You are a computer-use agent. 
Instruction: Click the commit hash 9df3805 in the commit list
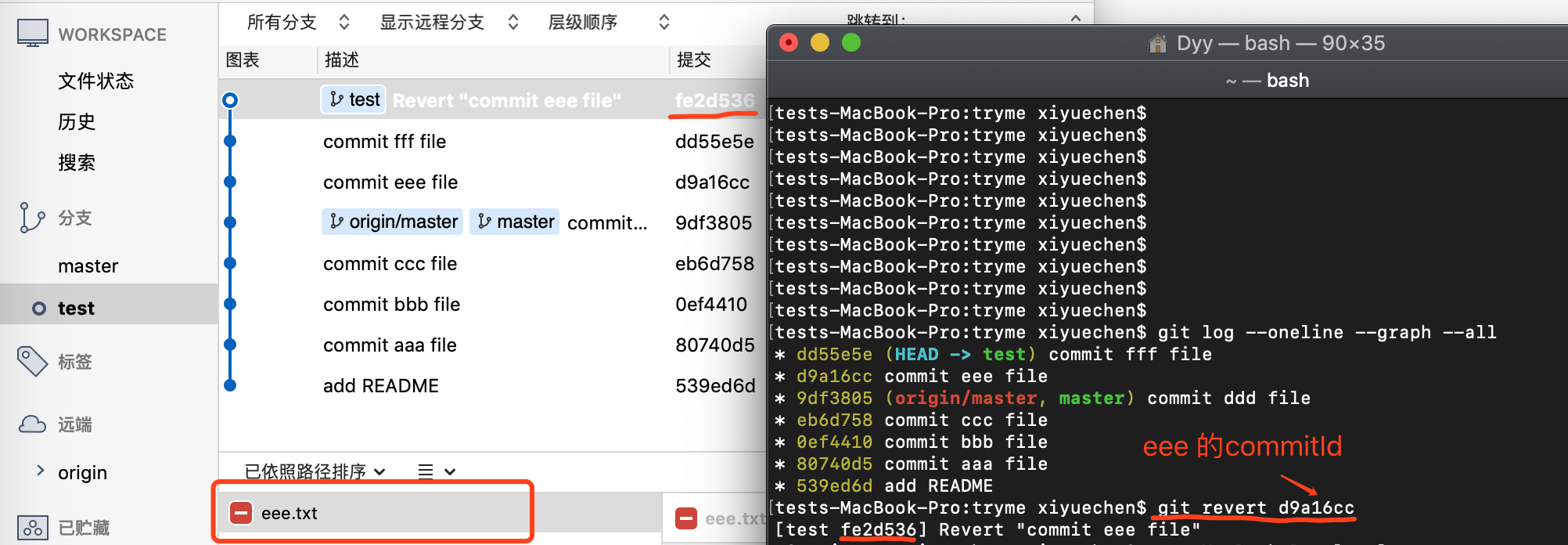714,222
